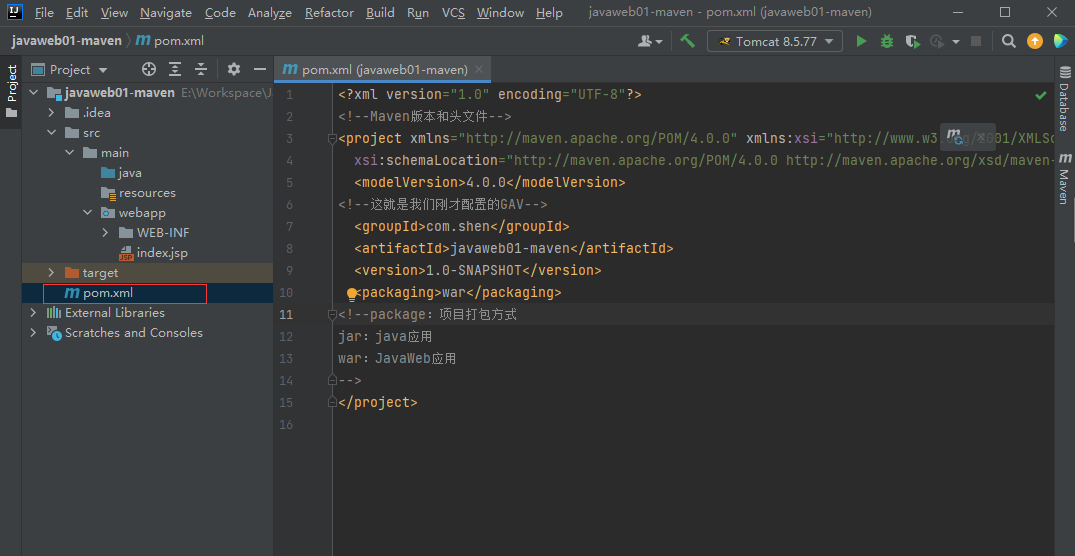1075x556 pixels.
Task: Open the VCS menu
Action: pos(453,12)
